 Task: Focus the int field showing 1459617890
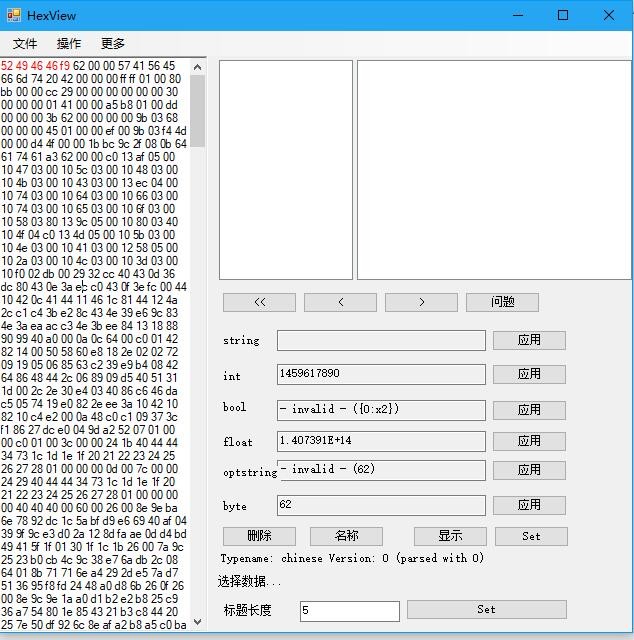pos(381,374)
